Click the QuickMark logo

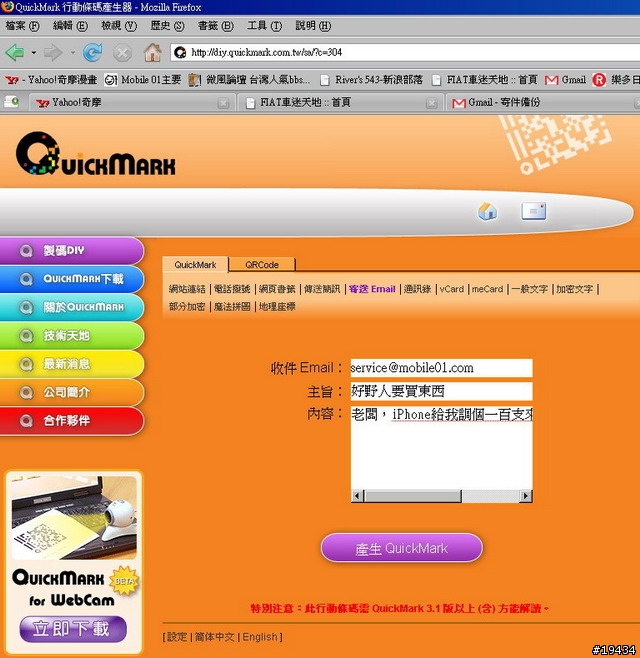tap(96, 154)
